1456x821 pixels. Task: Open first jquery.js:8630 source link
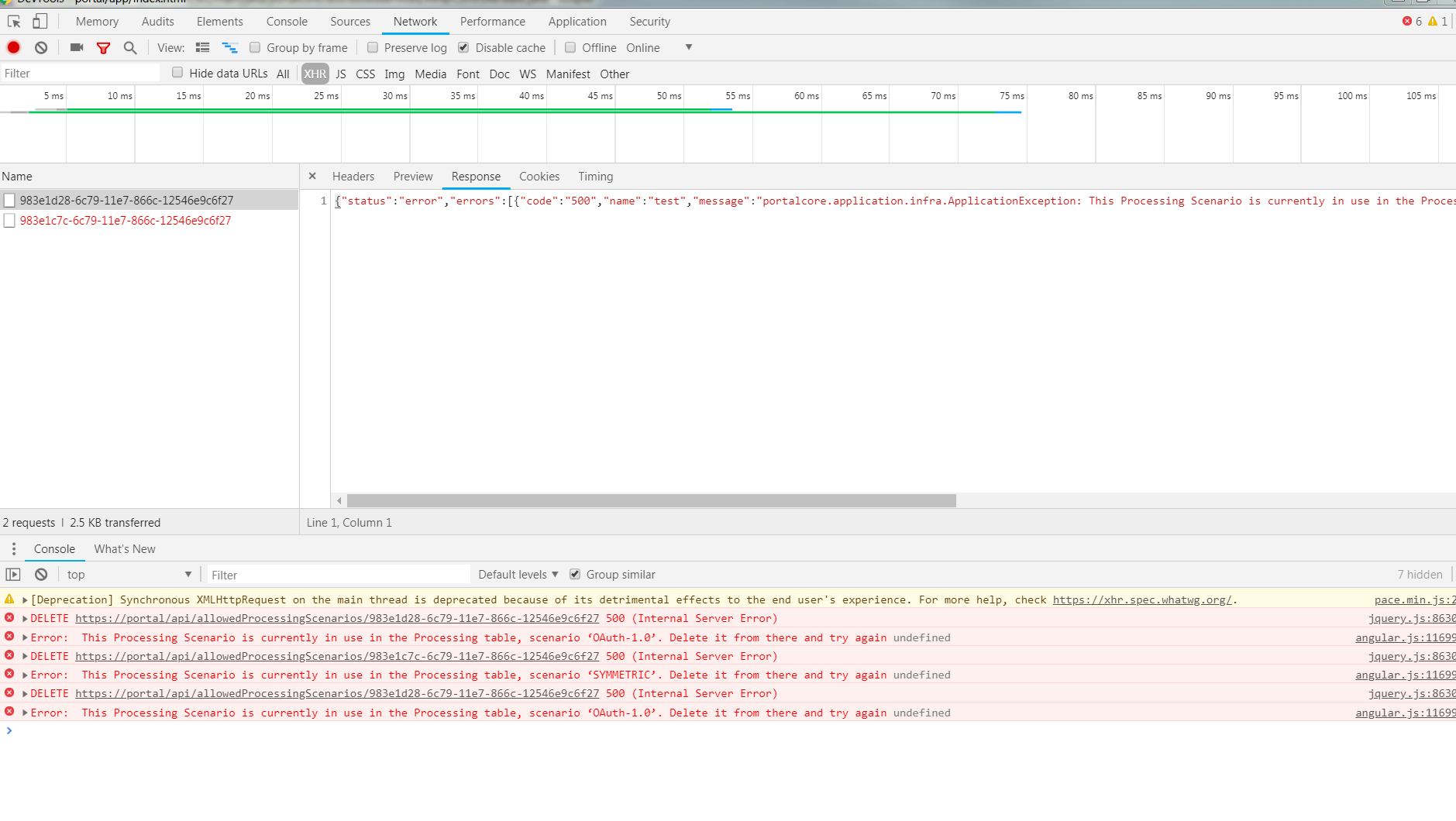pyautogui.click(x=1411, y=618)
